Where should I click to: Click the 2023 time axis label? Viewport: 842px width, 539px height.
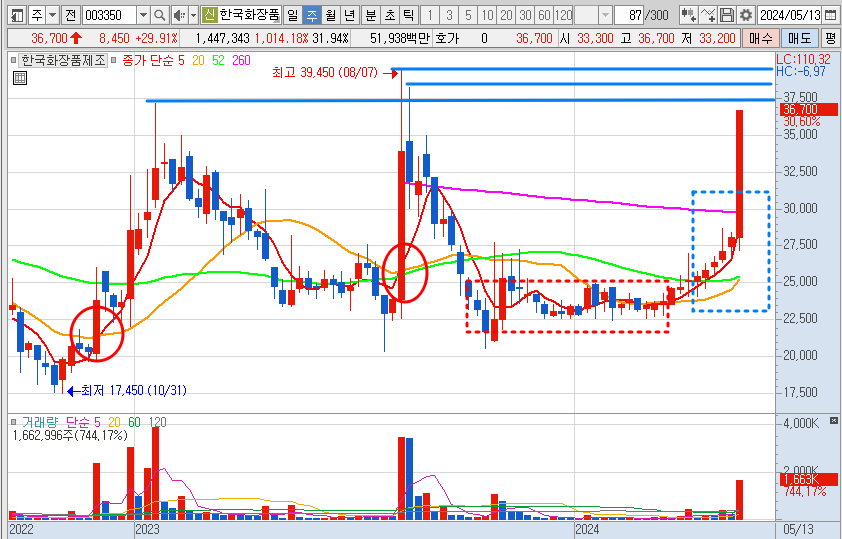(x=148, y=529)
